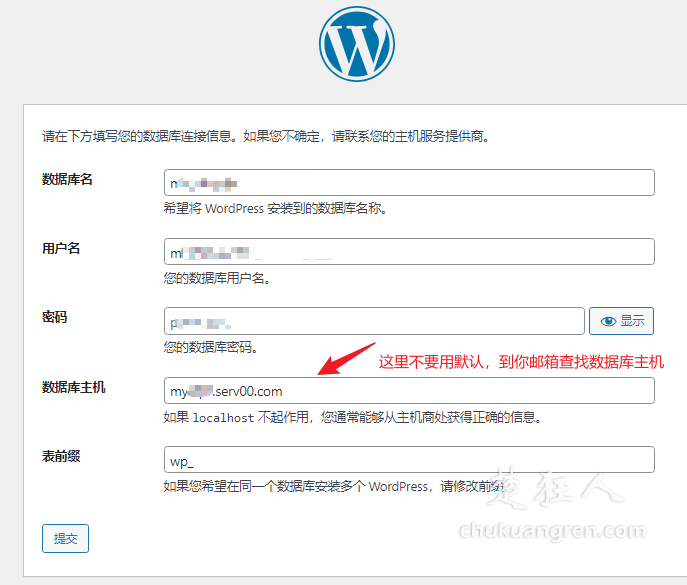Viewport: 687px width, 585px height.
Task: Click the 密码 label
Action: pos(54,317)
